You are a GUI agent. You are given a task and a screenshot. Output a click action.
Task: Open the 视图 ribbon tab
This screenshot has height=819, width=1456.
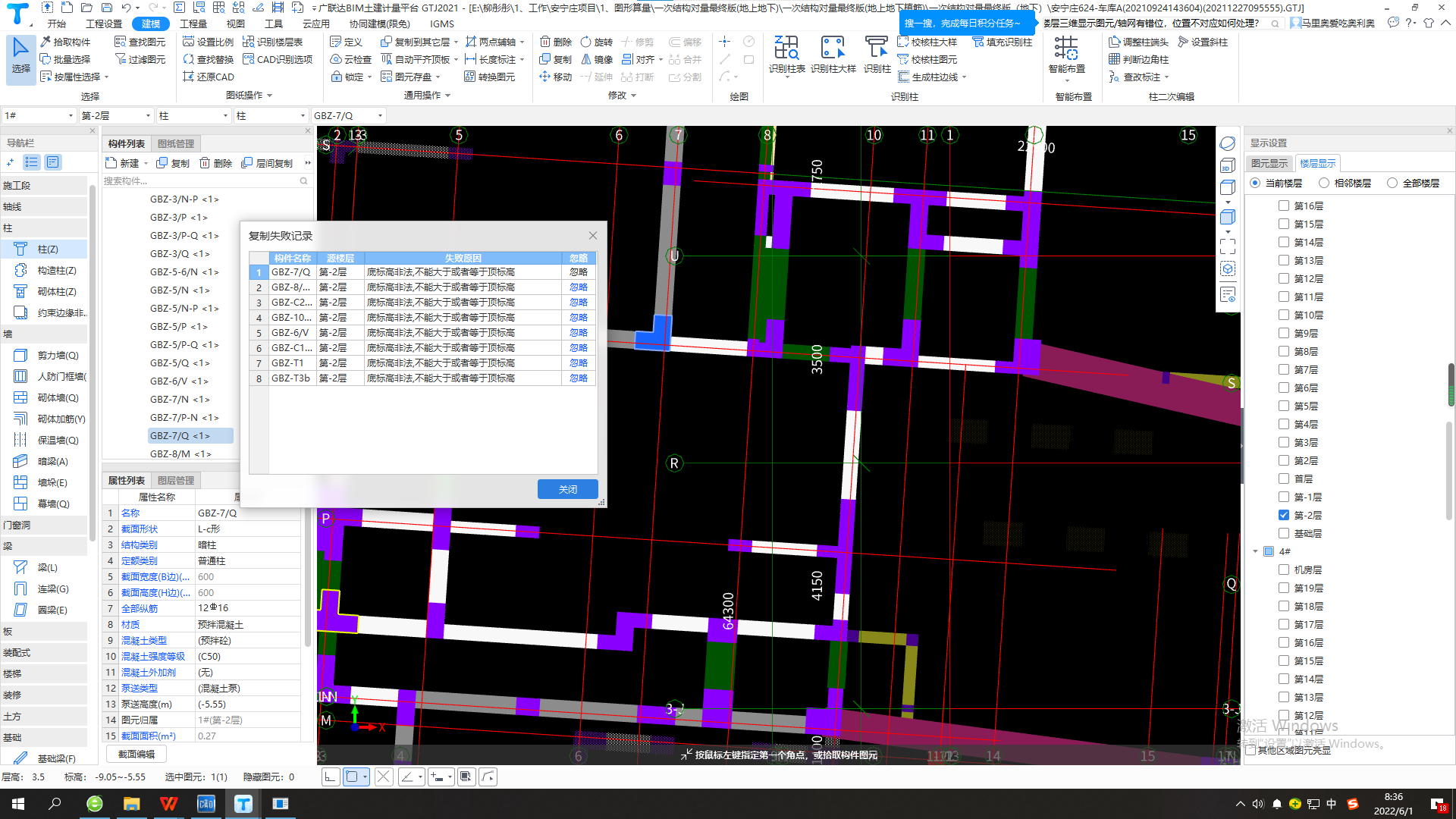[236, 24]
